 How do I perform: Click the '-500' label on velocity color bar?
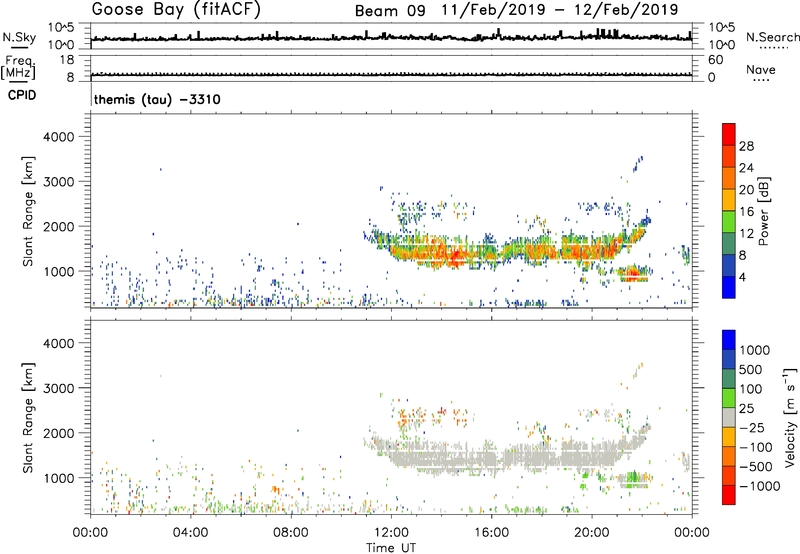click(756, 466)
